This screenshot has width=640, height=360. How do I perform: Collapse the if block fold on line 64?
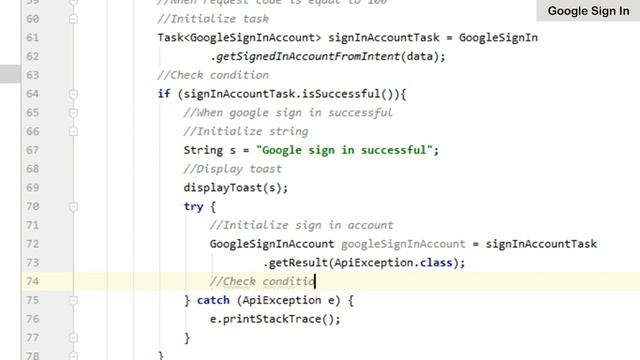click(73, 94)
